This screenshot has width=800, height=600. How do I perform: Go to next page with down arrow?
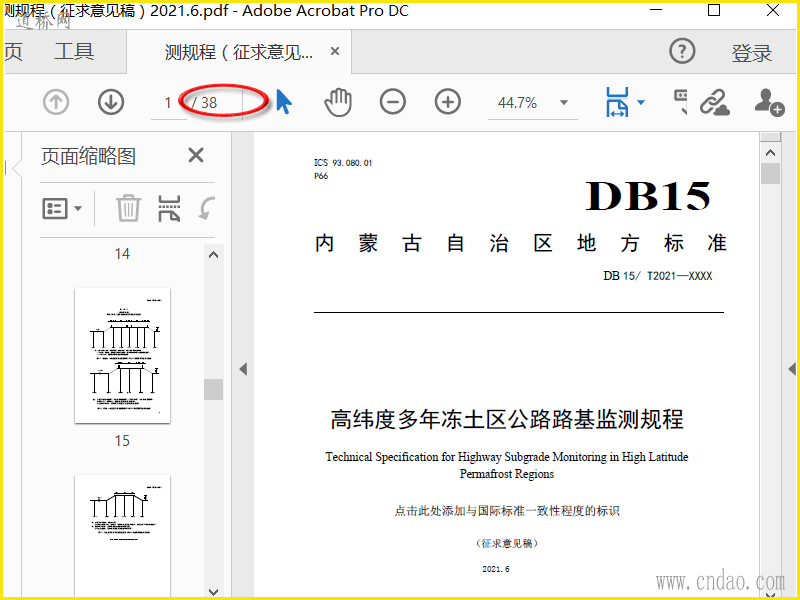click(111, 102)
